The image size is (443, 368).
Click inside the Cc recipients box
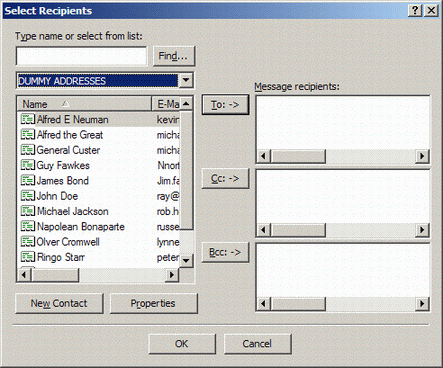343,196
